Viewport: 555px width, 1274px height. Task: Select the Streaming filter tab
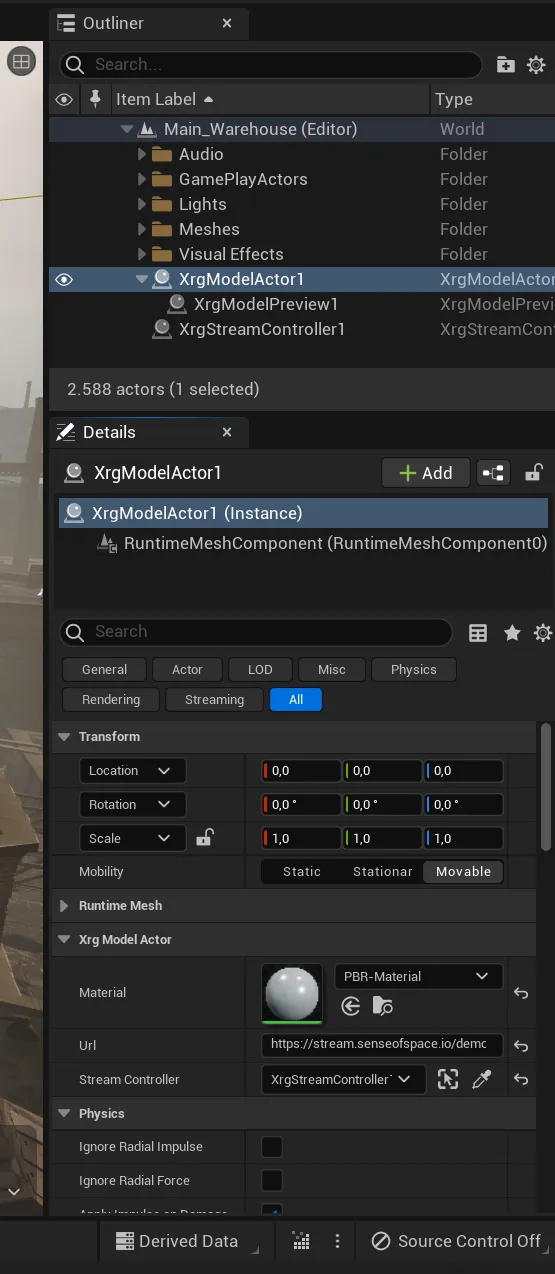coord(214,700)
